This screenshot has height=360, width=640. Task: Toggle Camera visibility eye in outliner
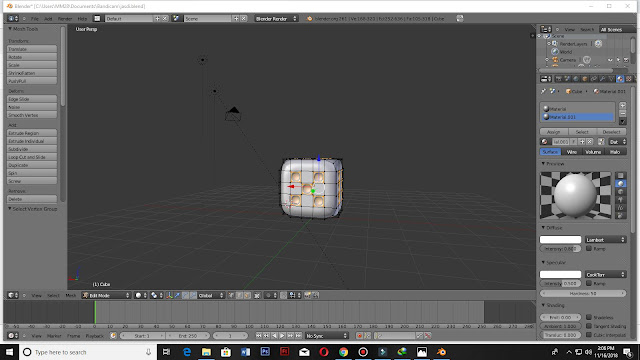coord(610,60)
